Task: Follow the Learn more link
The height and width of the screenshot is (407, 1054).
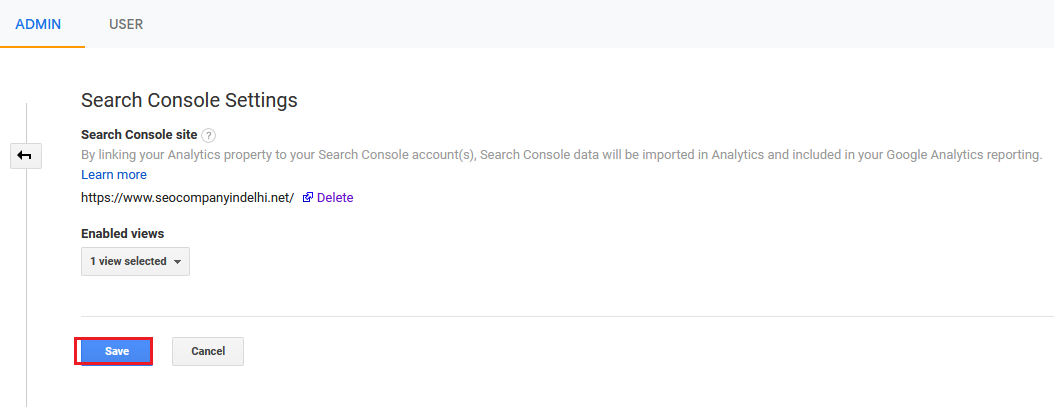Action: (x=114, y=175)
